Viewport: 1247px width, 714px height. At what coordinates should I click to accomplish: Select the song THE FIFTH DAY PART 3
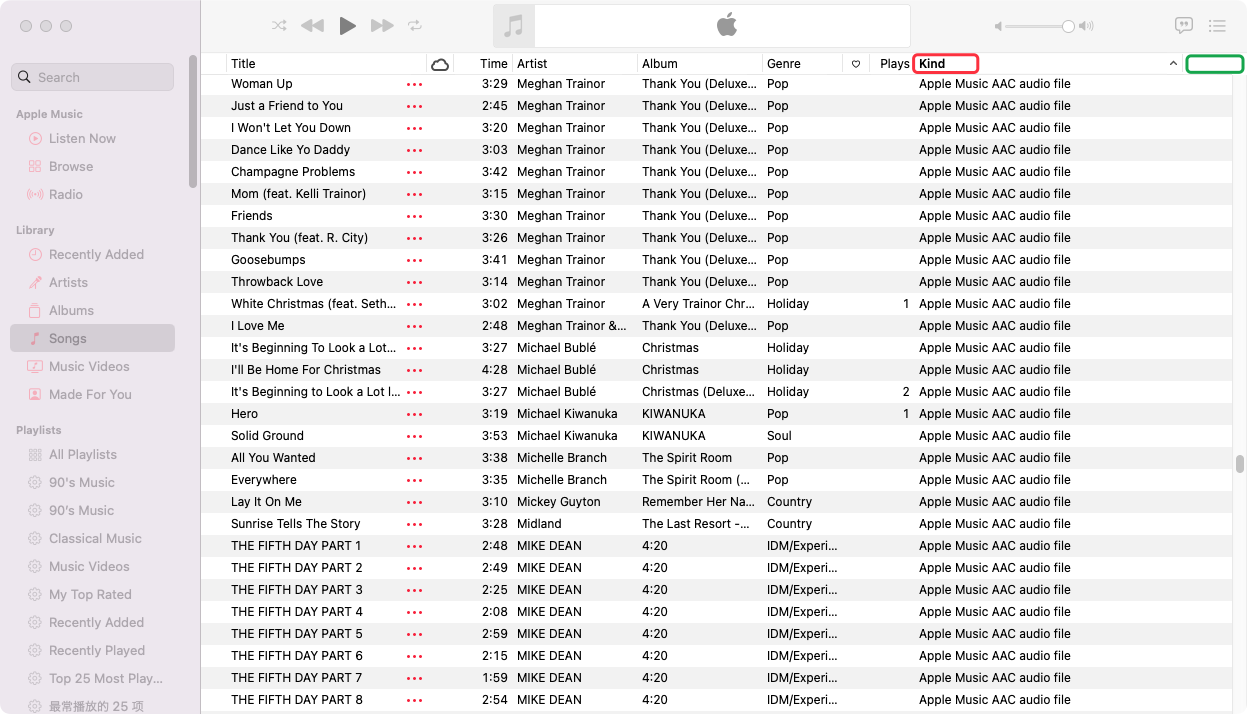pyautogui.click(x=297, y=590)
